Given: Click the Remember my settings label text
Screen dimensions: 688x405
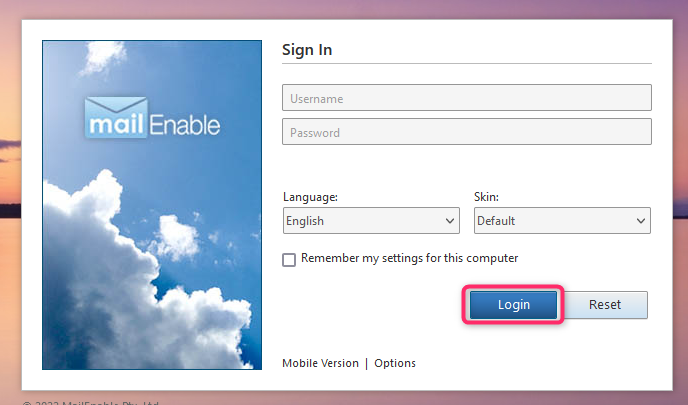Looking at the screenshot, I should click(x=409, y=258).
